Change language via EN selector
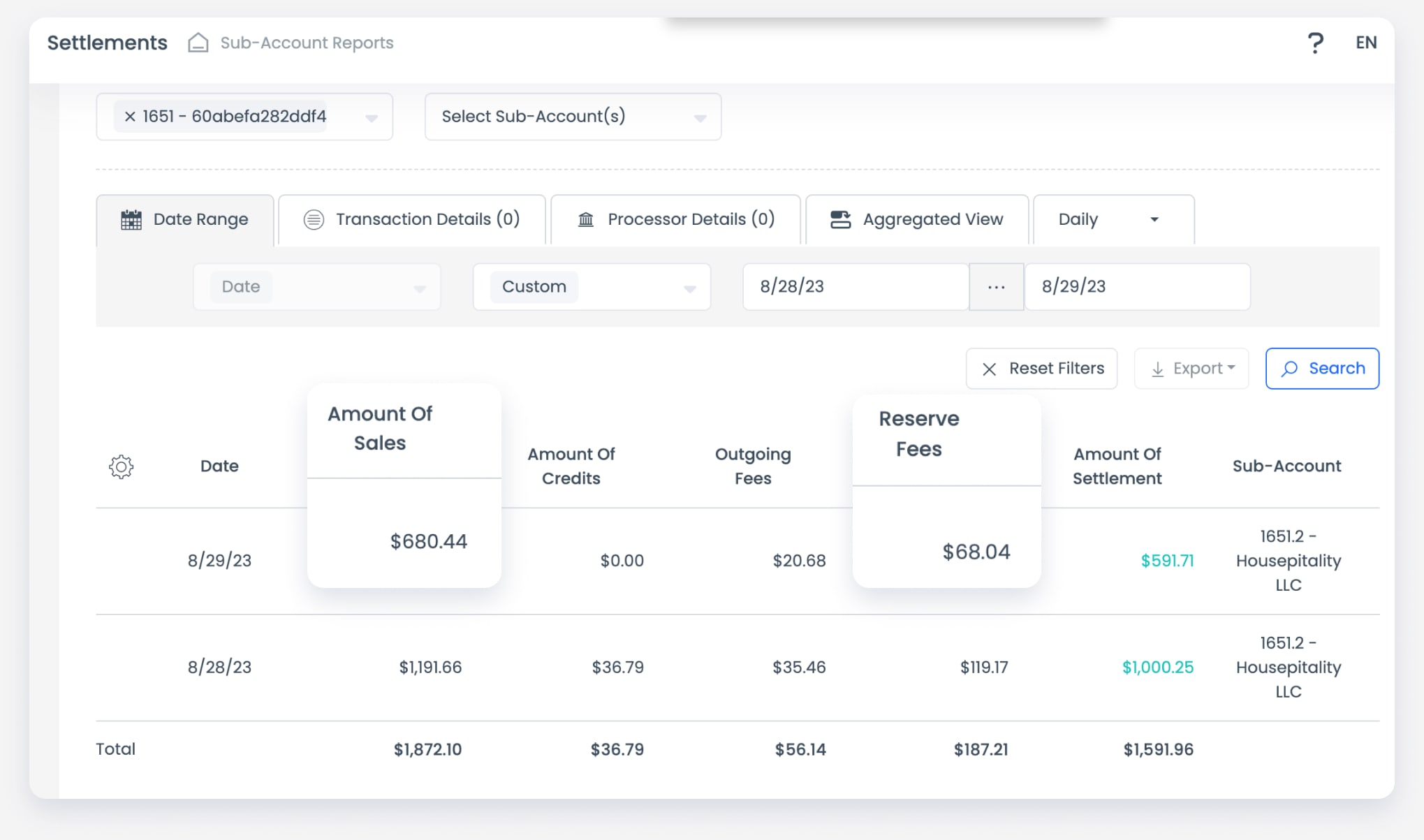The image size is (1424, 840). pos(1366,43)
